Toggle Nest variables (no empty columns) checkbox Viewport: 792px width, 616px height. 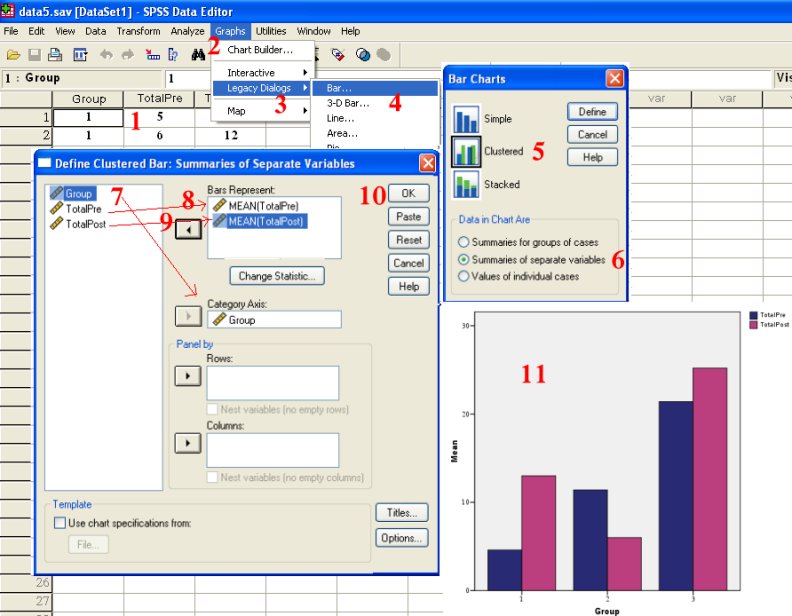[x=213, y=477]
